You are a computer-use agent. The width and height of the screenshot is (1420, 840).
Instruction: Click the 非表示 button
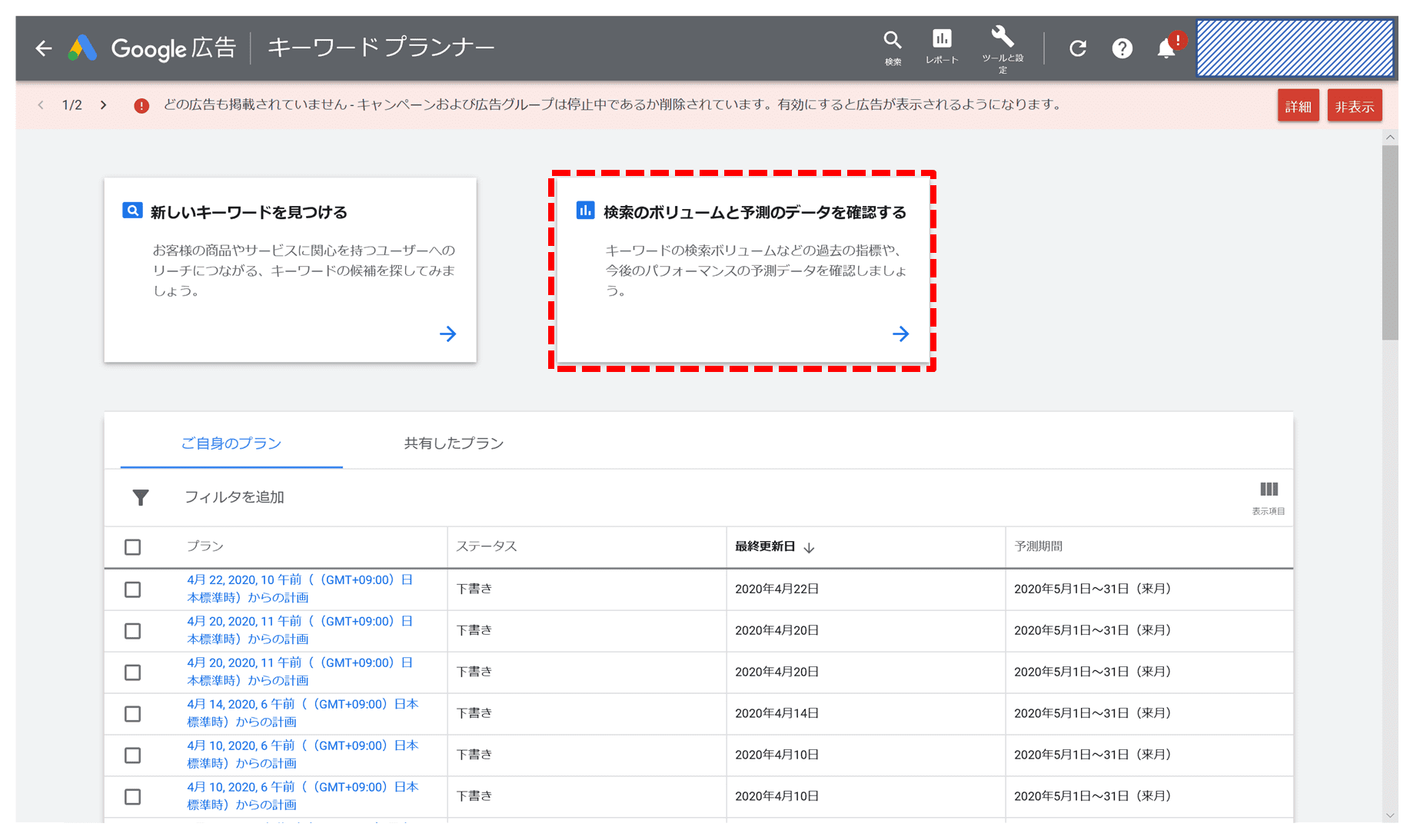(1355, 106)
